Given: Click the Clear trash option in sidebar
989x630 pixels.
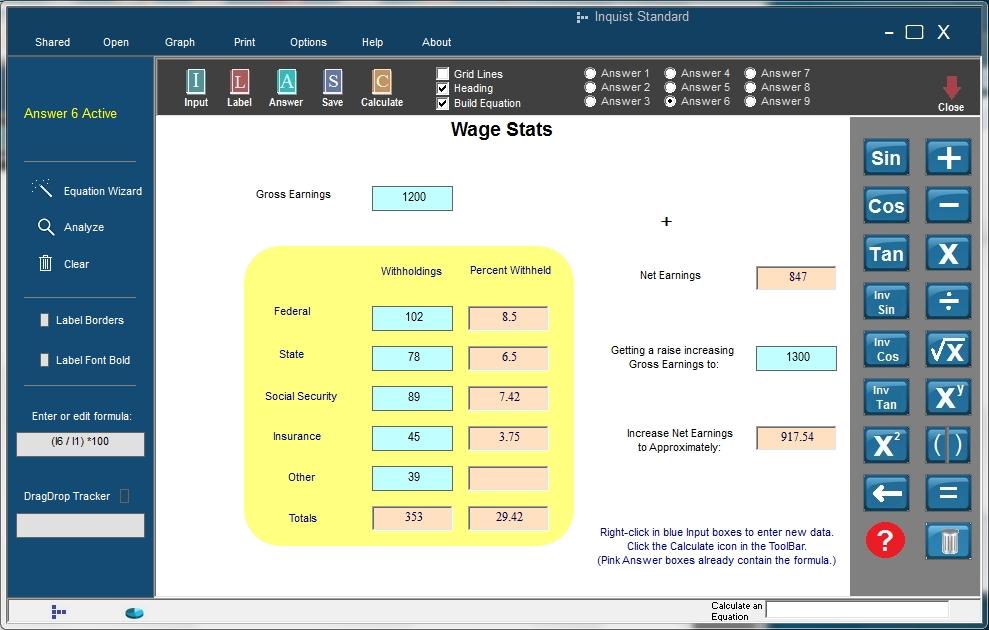Looking at the screenshot, I should click(x=64, y=264).
